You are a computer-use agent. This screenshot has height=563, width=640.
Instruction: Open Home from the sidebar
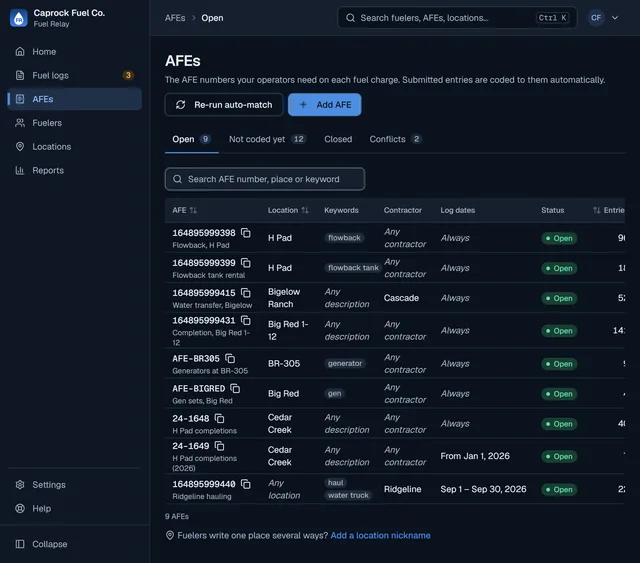75,52
